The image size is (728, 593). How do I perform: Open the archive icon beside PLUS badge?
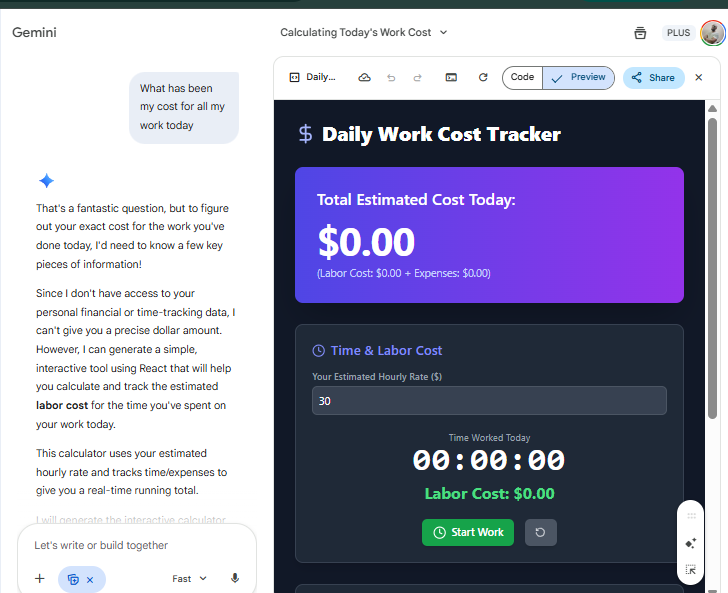pyautogui.click(x=640, y=33)
